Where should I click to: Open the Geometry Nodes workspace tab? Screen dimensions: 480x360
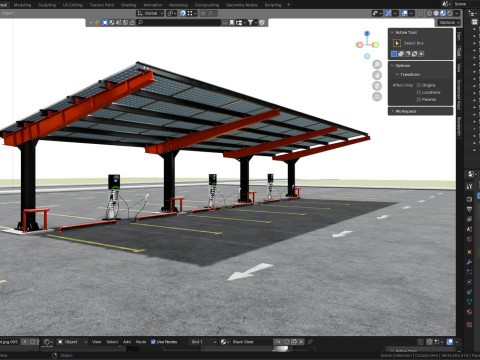point(242,5)
